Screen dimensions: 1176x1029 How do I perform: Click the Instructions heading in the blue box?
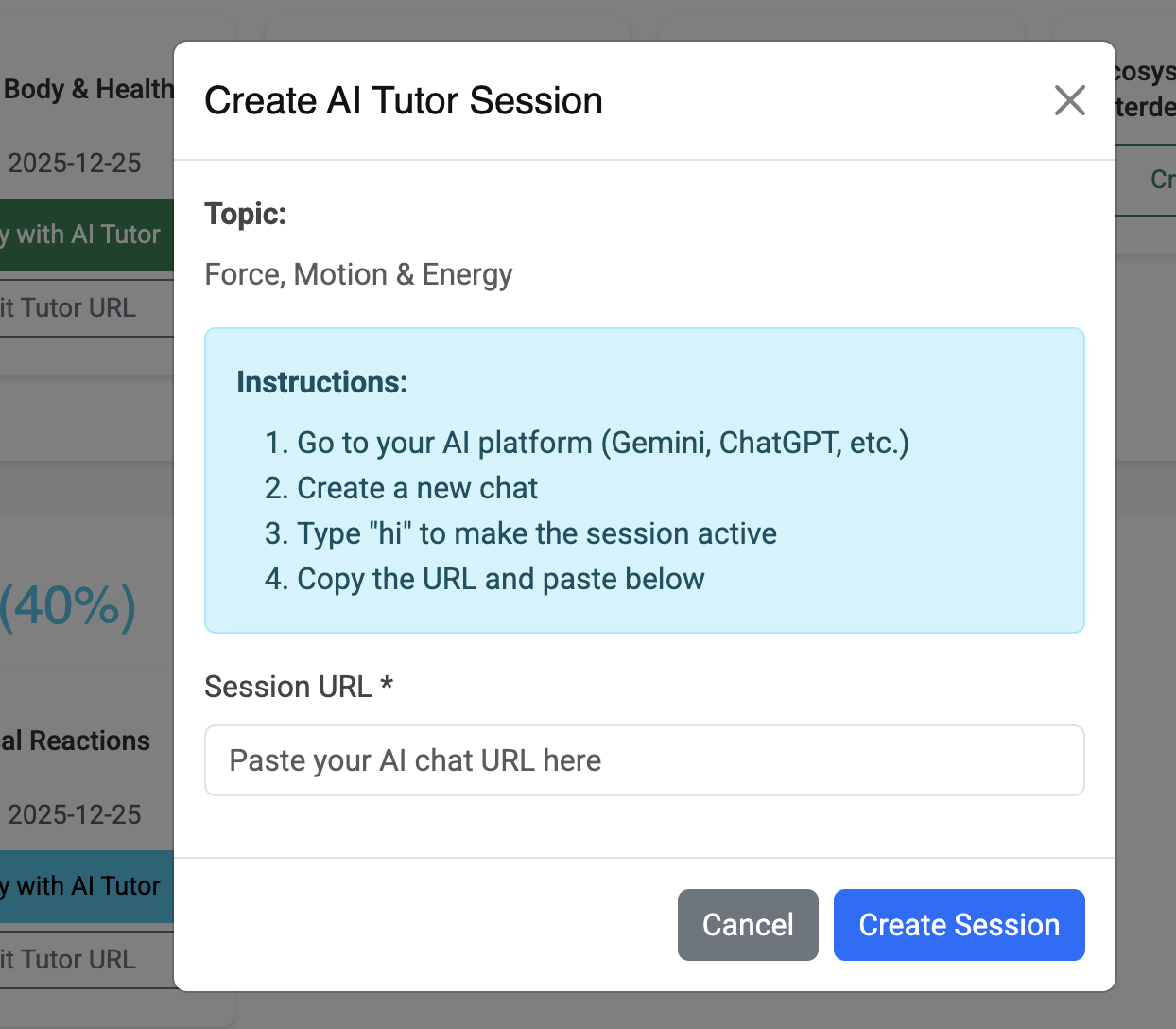(x=321, y=382)
